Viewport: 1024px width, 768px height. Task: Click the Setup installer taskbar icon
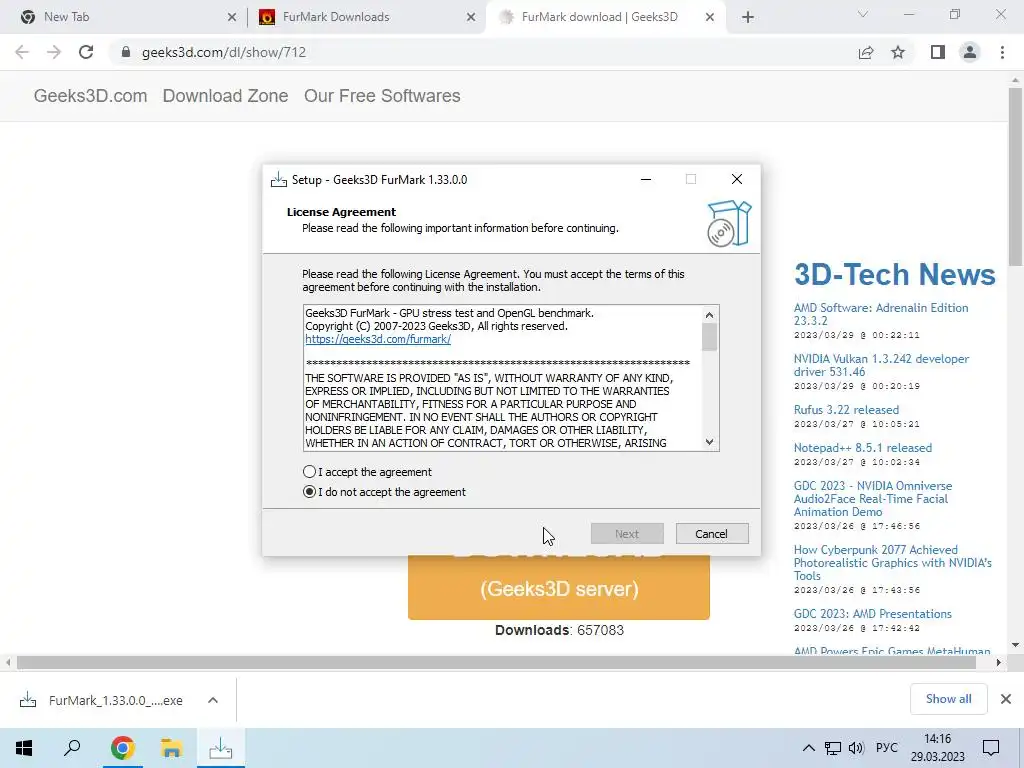(221, 748)
